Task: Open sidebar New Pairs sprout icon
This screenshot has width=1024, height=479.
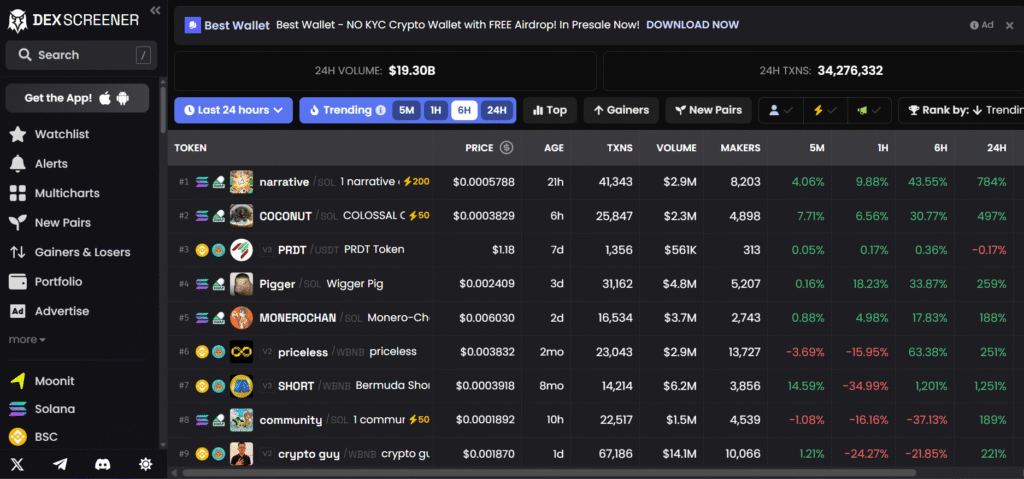Action: (17, 223)
